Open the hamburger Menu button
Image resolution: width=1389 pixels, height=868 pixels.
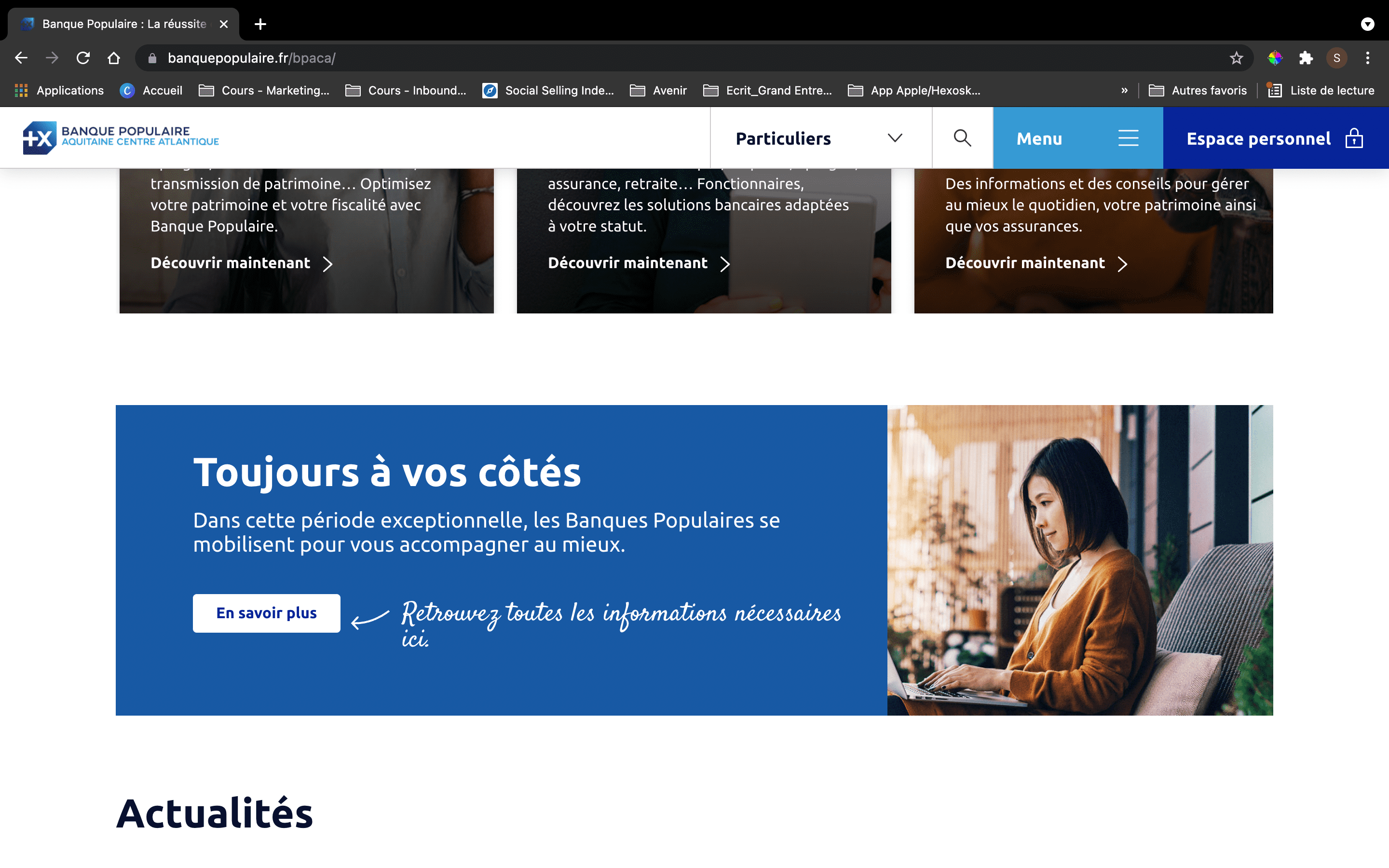click(1077, 138)
